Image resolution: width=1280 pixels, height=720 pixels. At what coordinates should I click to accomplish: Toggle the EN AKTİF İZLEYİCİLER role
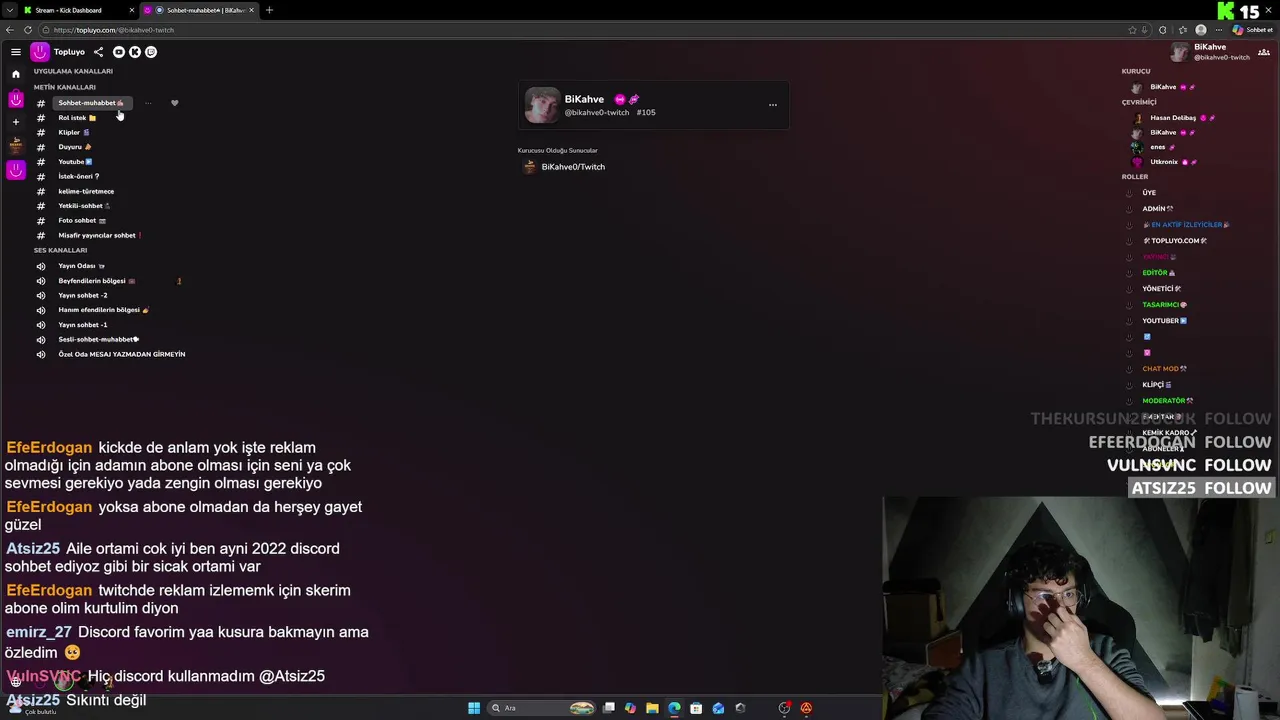pyautogui.click(x=1186, y=225)
